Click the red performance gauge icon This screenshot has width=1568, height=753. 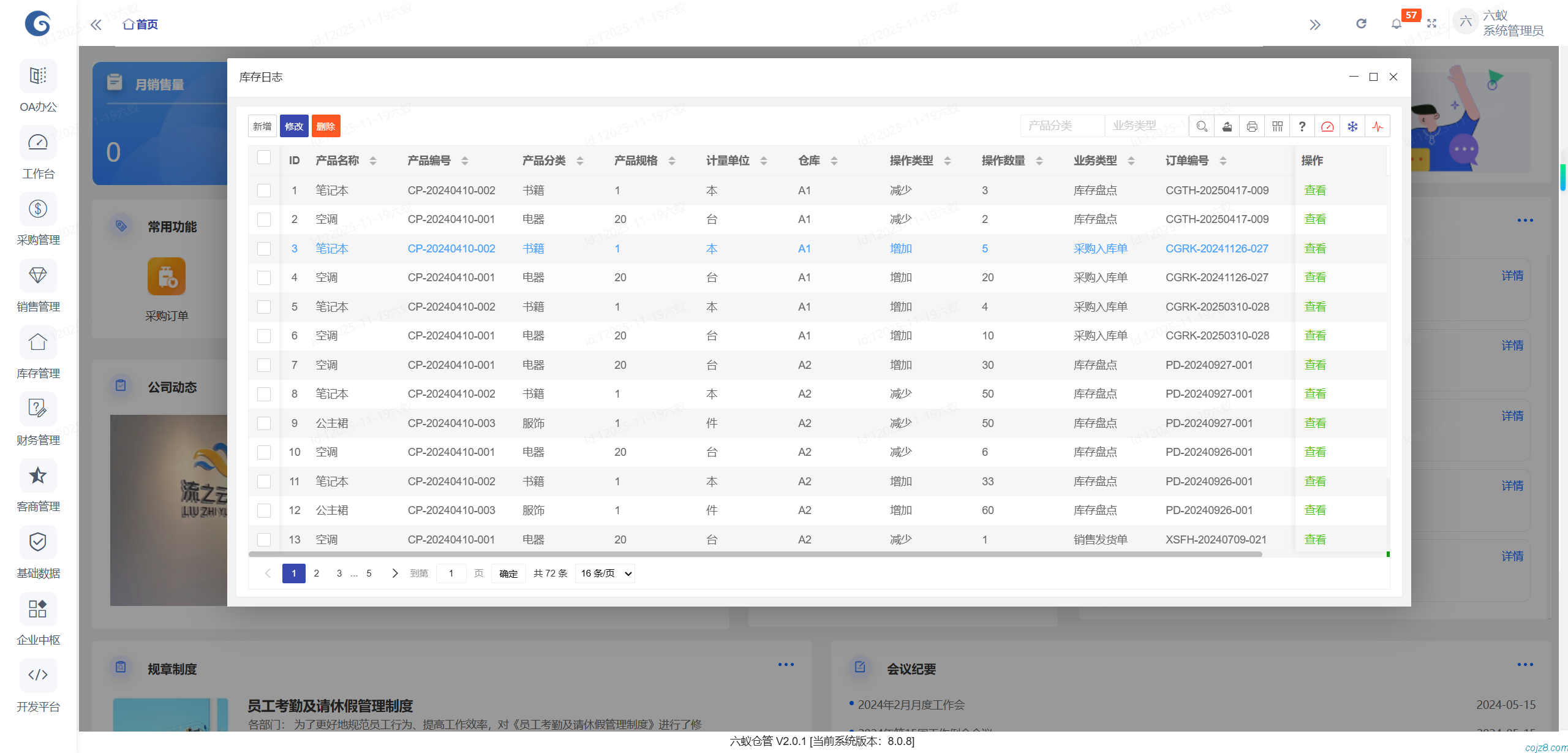[1328, 126]
